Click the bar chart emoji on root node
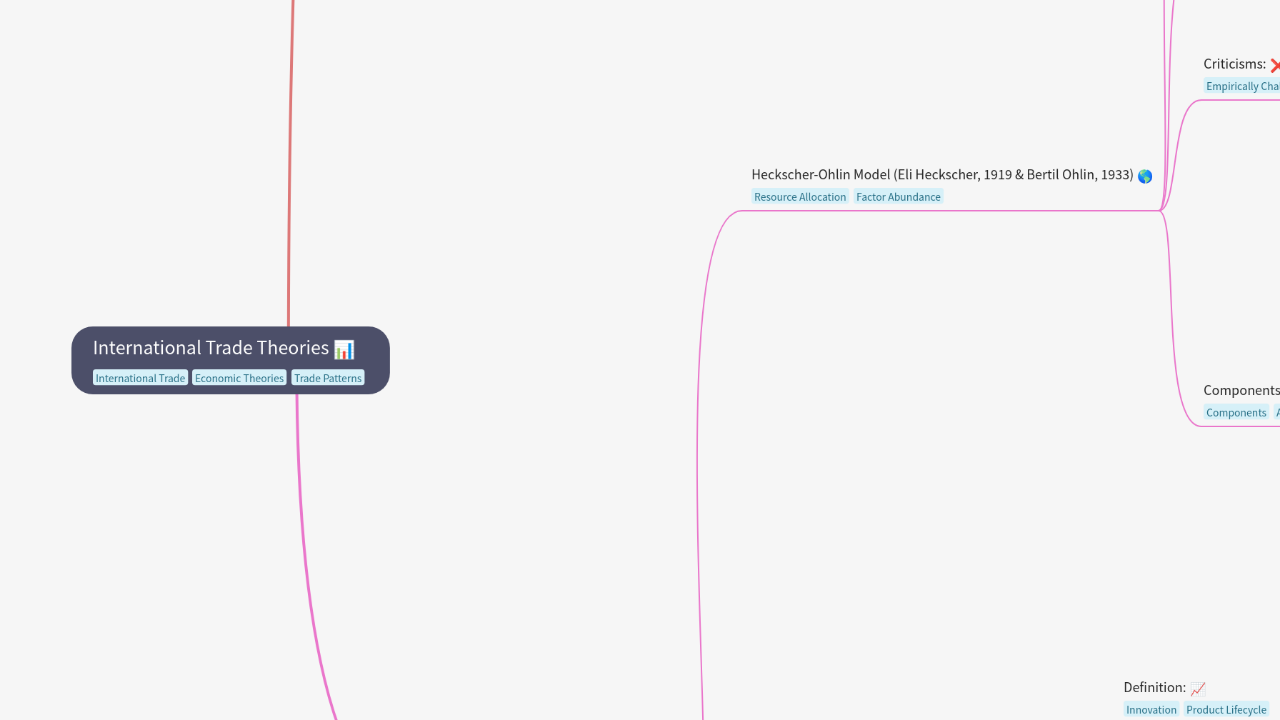The height and width of the screenshot is (720, 1280). coord(344,349)
